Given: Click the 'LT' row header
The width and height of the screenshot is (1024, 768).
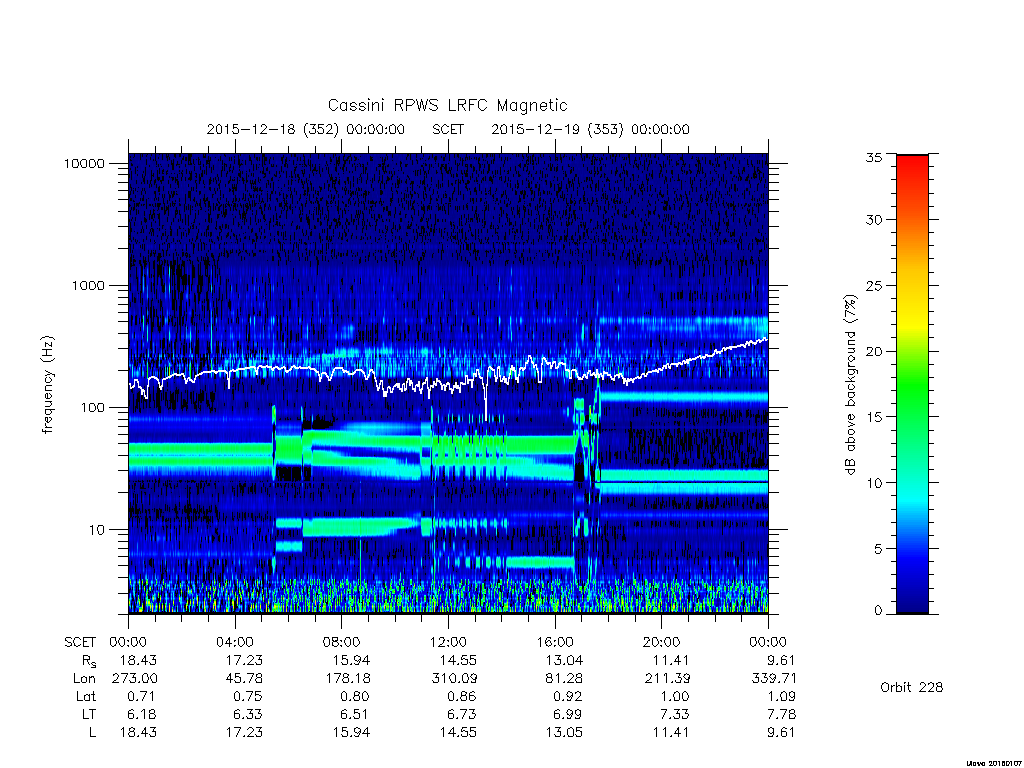Looking at the screenshot, I should [89, 714].
